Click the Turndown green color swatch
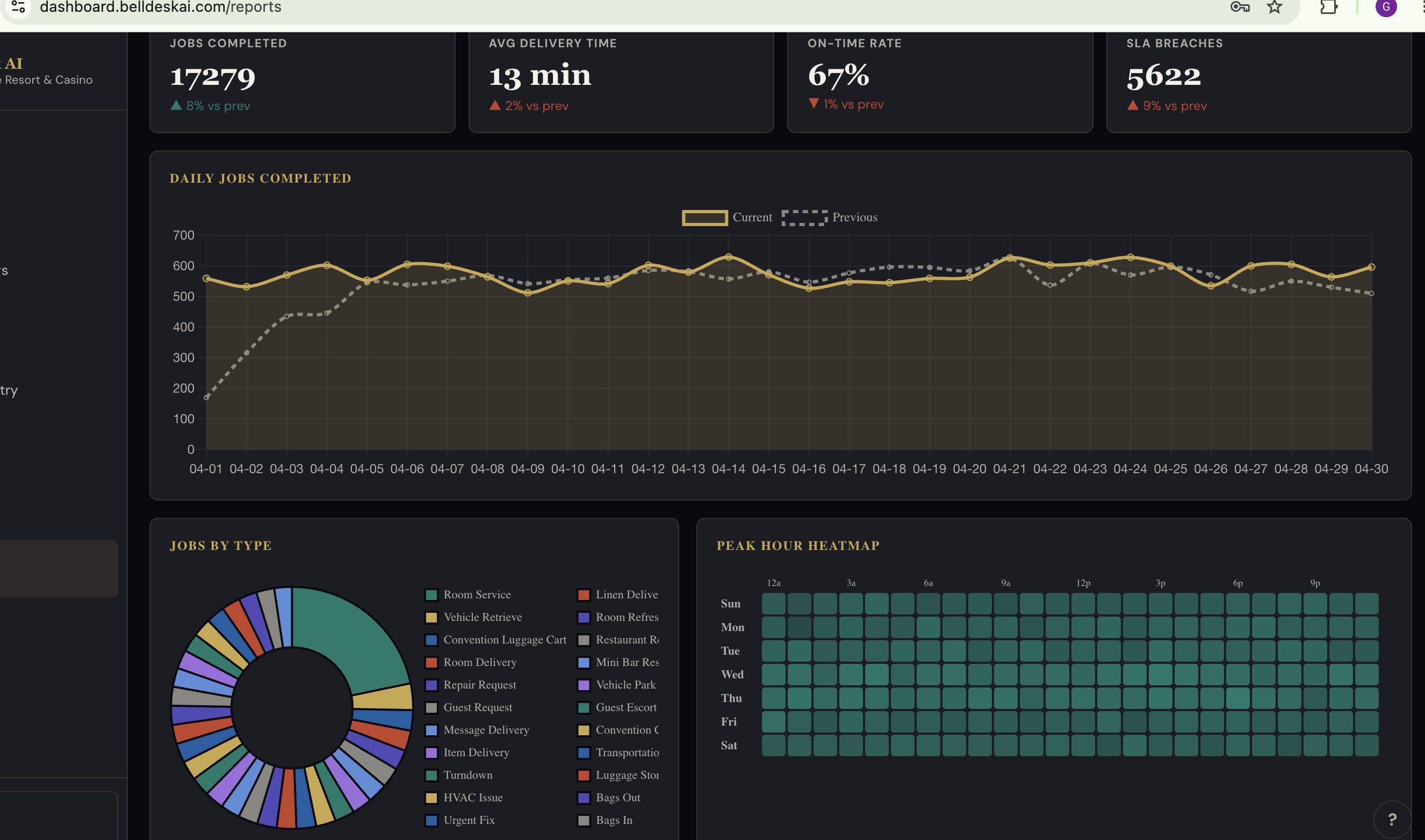 pyautogui.click(x=431, y=776)
